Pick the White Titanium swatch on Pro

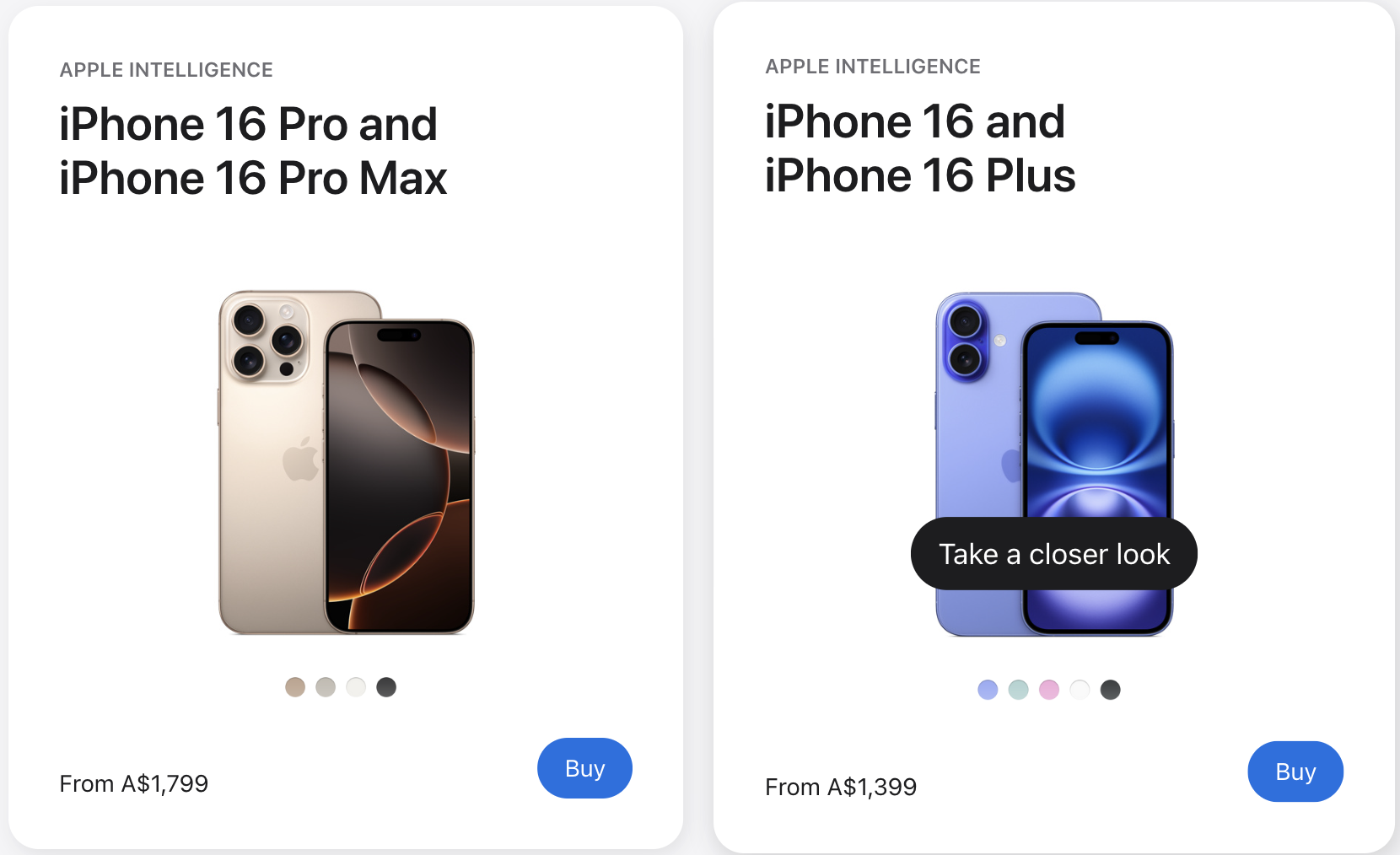[356, 687]
